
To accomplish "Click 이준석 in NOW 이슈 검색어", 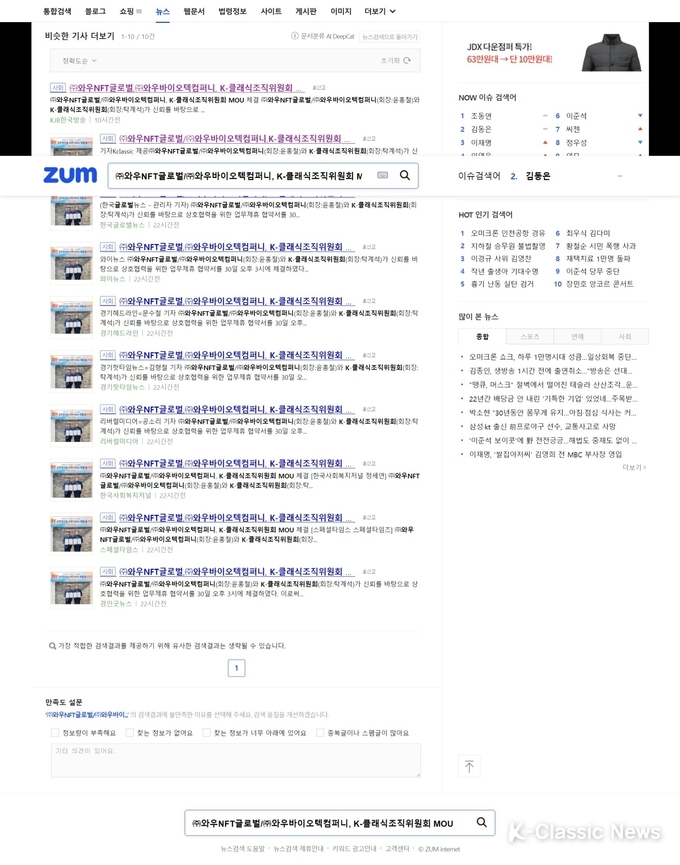I will pyautogui.click(x=576, y=116).
